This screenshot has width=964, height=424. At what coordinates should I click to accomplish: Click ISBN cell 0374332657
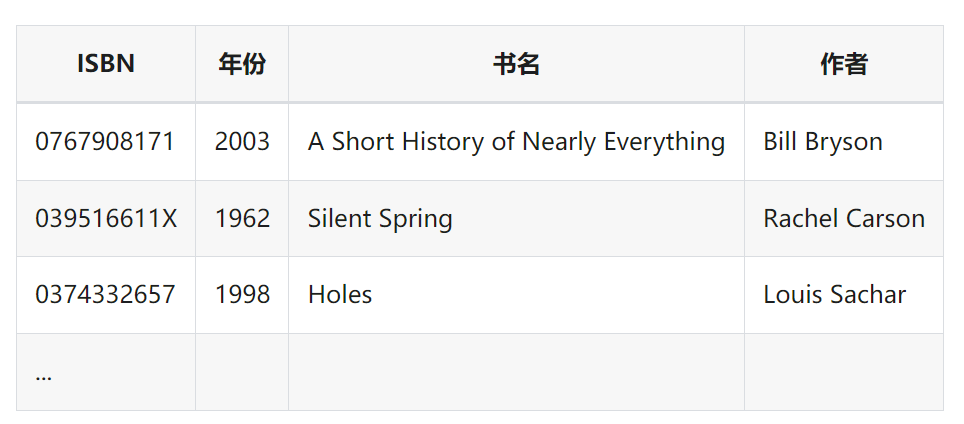click(x=106, y=295)
